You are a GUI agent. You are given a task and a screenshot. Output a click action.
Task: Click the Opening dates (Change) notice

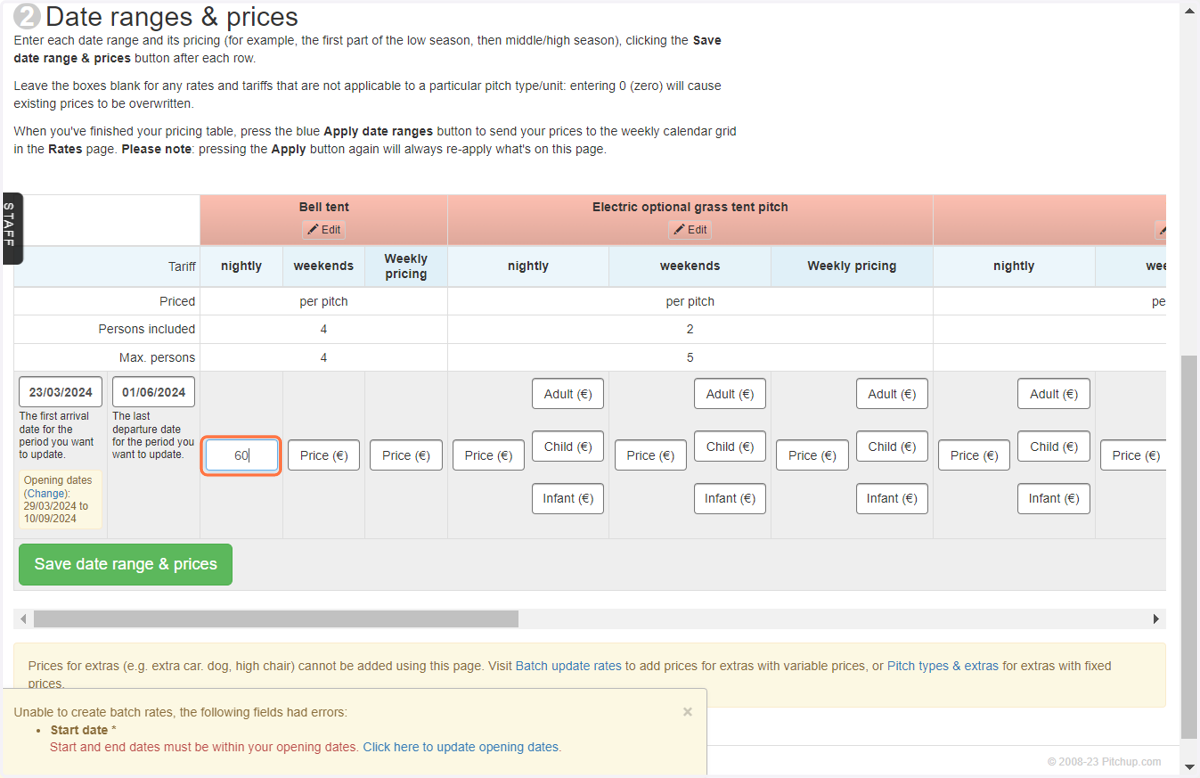tap(62, 499)
